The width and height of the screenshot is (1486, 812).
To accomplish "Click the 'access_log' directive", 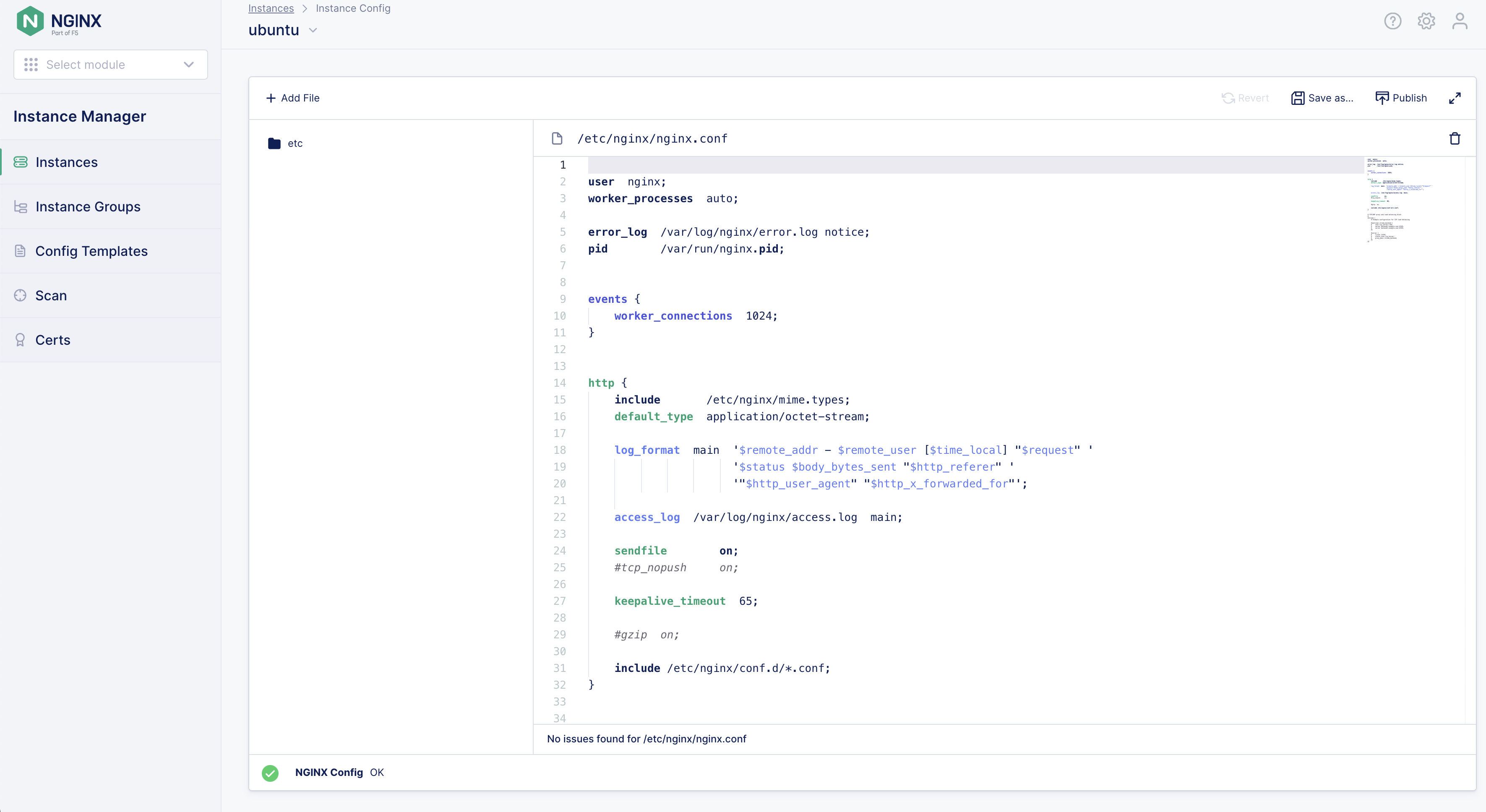I will pyautogui.click(x=647, y=517).
